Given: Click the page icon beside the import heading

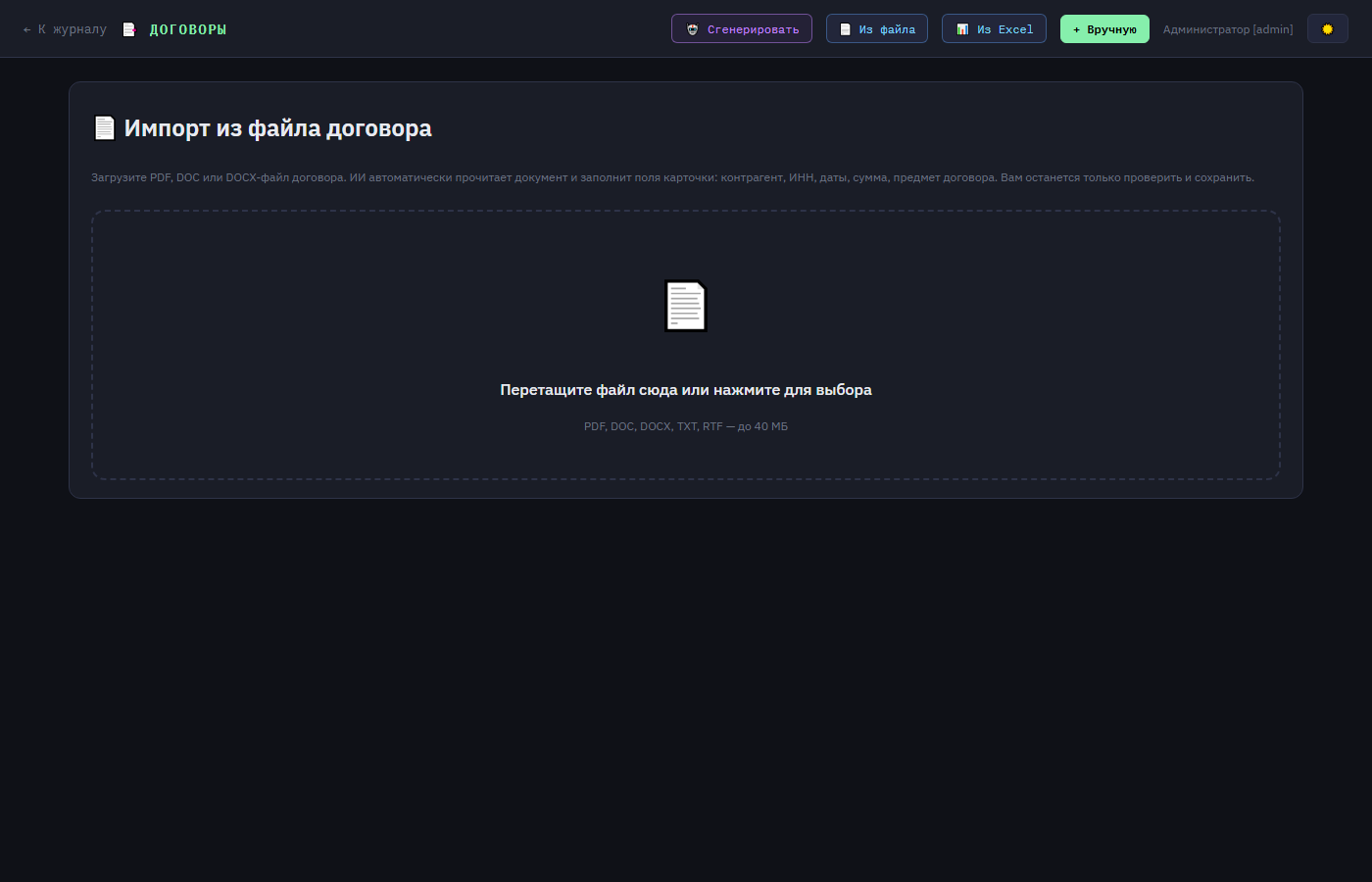Looking at the screenshot, I should (x=104, y=128).
